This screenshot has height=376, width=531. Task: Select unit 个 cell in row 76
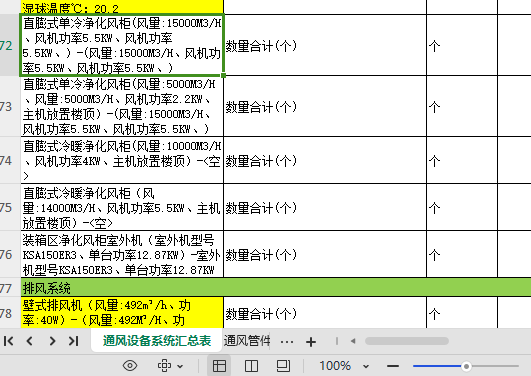[x=462, y=254]
